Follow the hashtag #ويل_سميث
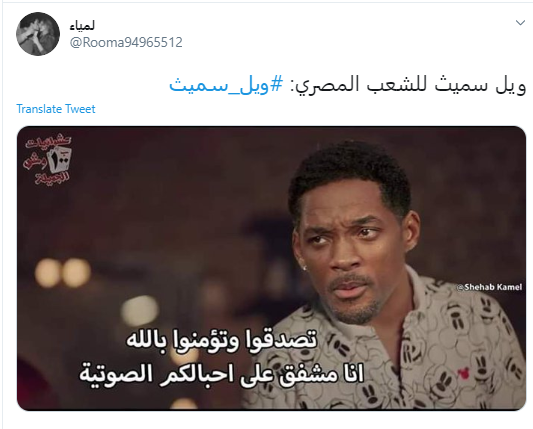The width and height of the screenshot is (533, 429). (226, 84)
